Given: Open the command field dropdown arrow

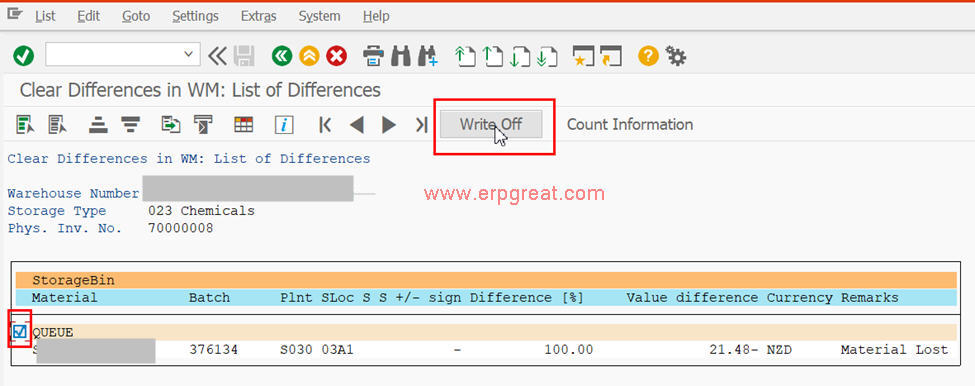Looking at the screenshot, I should tap(188, 55).
